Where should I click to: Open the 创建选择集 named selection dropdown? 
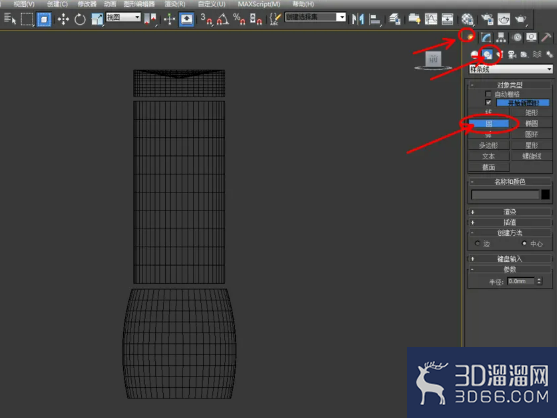pyautogui.click(x=315, y=17)
